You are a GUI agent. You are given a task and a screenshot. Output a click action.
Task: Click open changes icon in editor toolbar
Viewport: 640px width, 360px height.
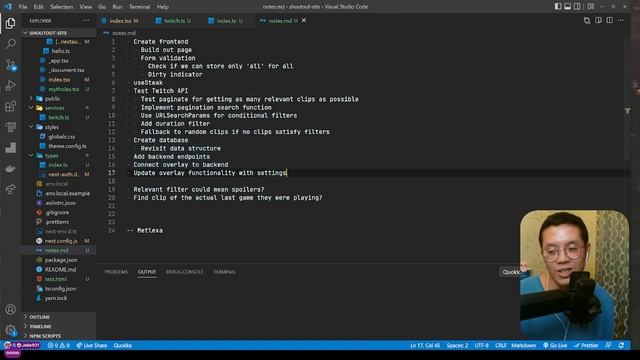coord(587,20)
